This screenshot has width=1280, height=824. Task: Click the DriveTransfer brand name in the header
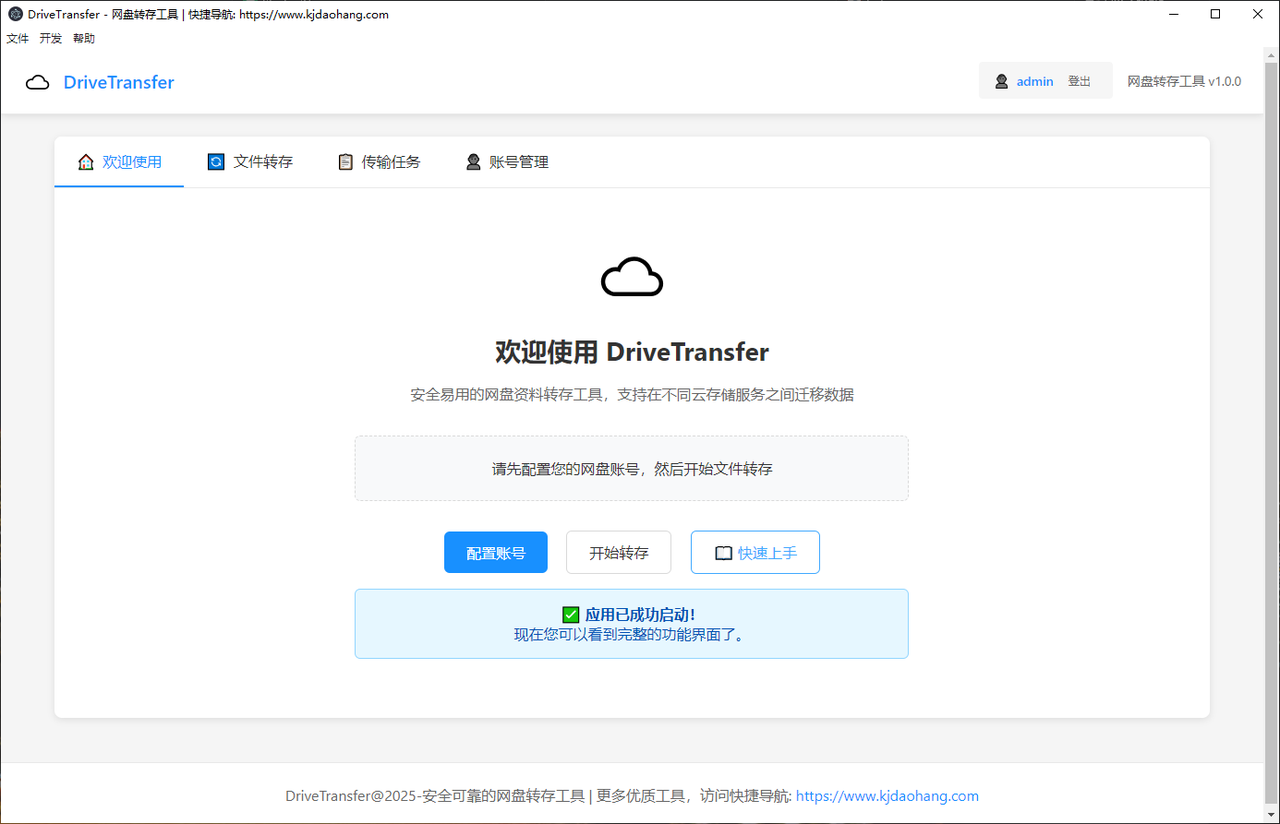click(119, 83)
